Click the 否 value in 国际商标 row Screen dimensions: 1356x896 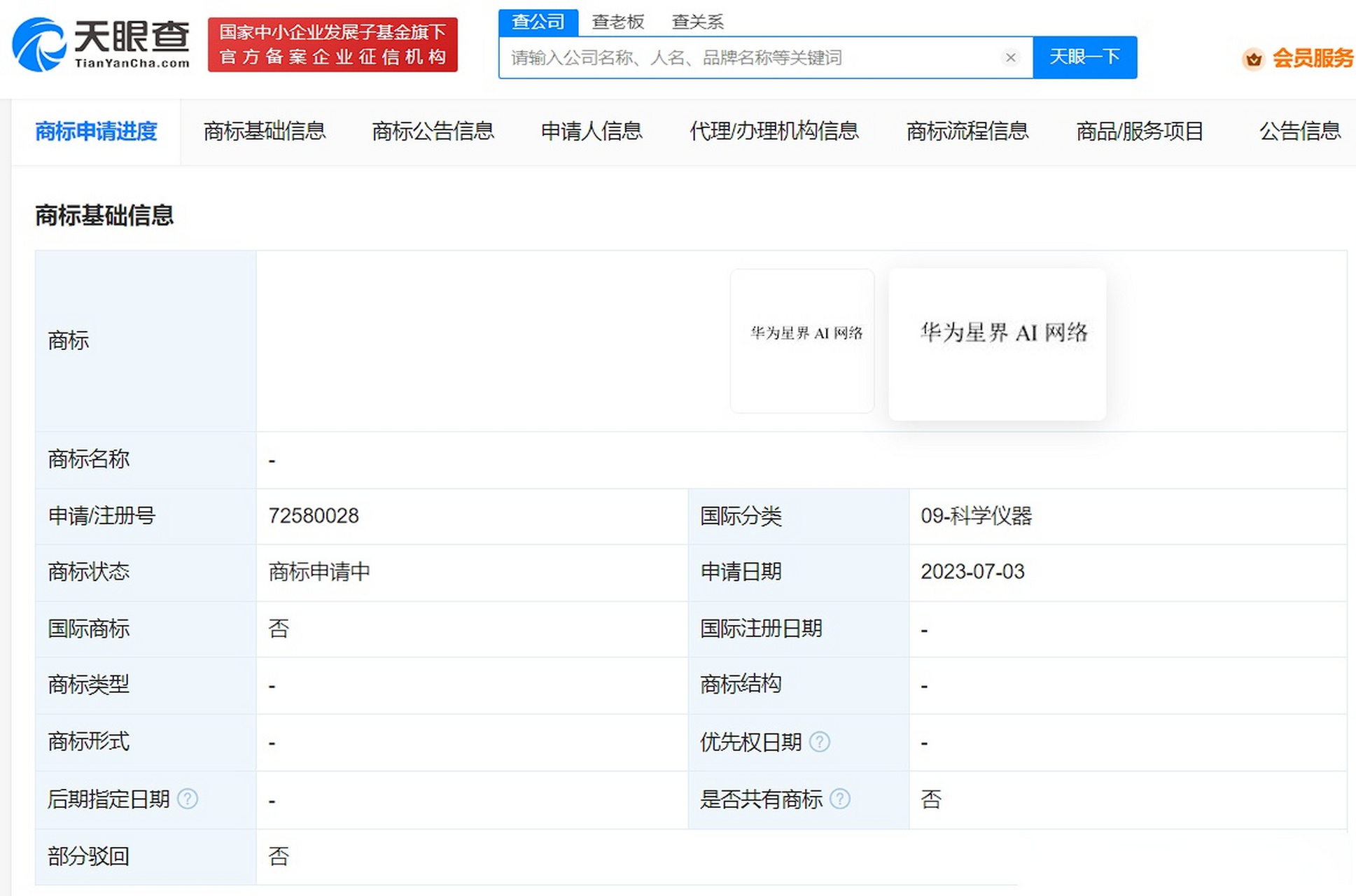click(279, 629)
